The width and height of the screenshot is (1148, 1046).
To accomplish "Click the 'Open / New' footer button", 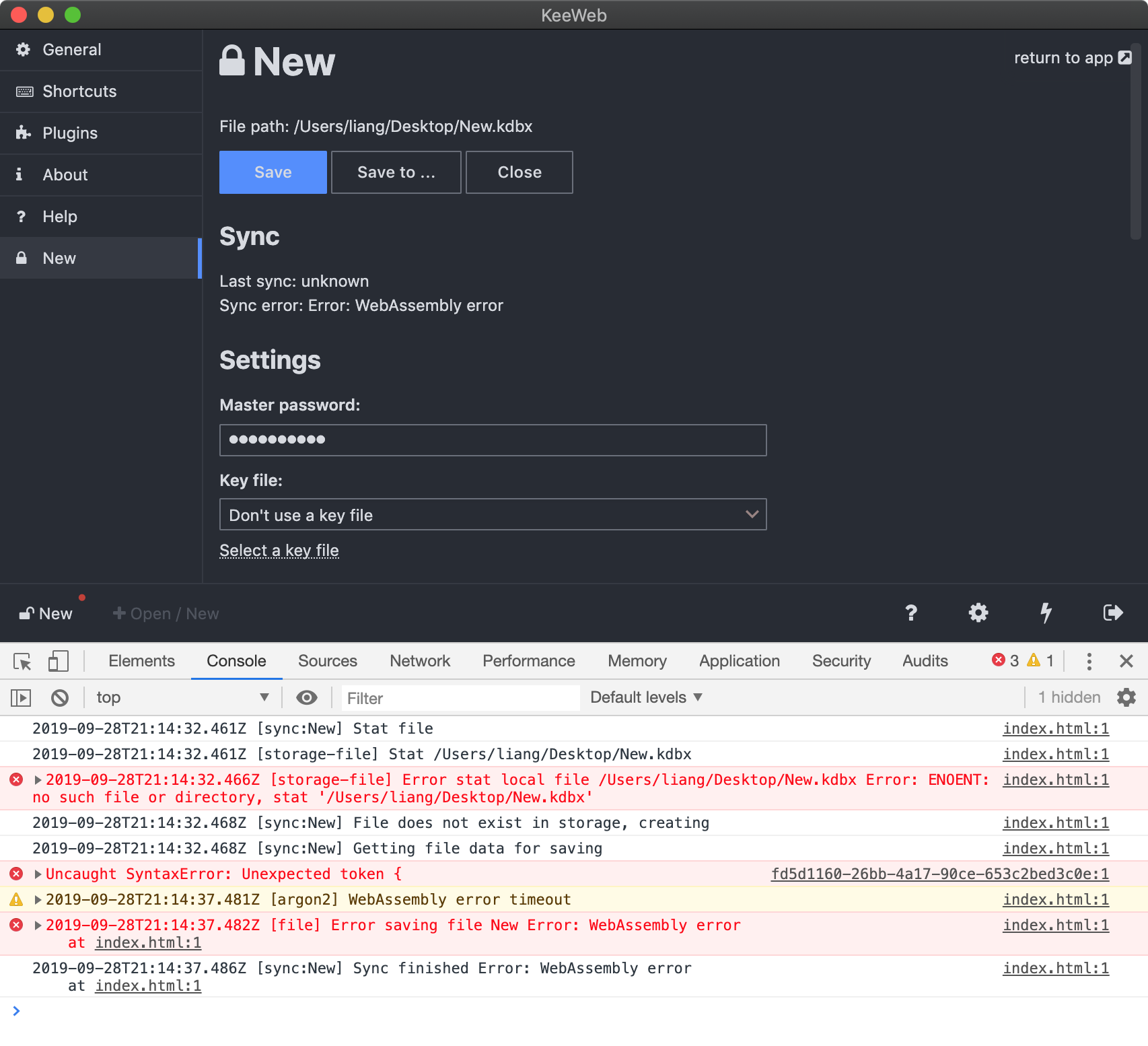I will [166, 613].
